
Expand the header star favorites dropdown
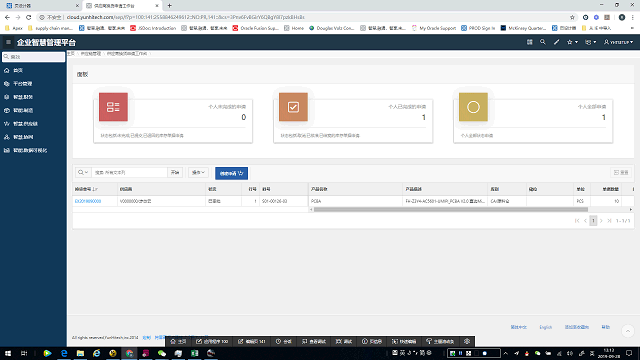(572, 42)
